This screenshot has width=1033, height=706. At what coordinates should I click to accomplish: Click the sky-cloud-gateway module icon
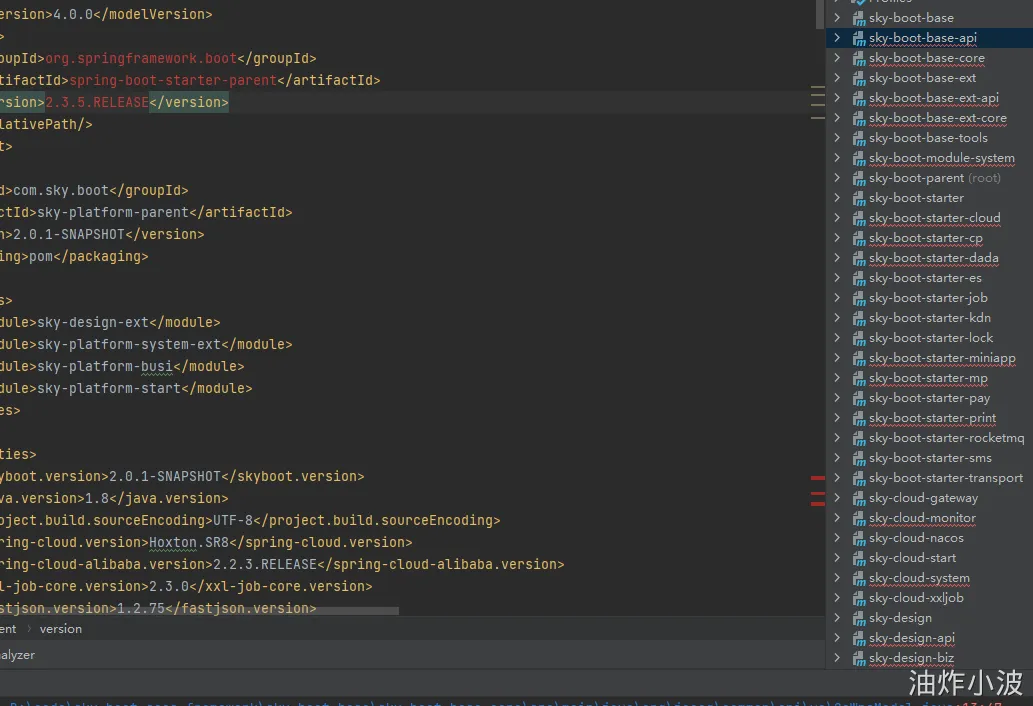(x=858, y=498)
